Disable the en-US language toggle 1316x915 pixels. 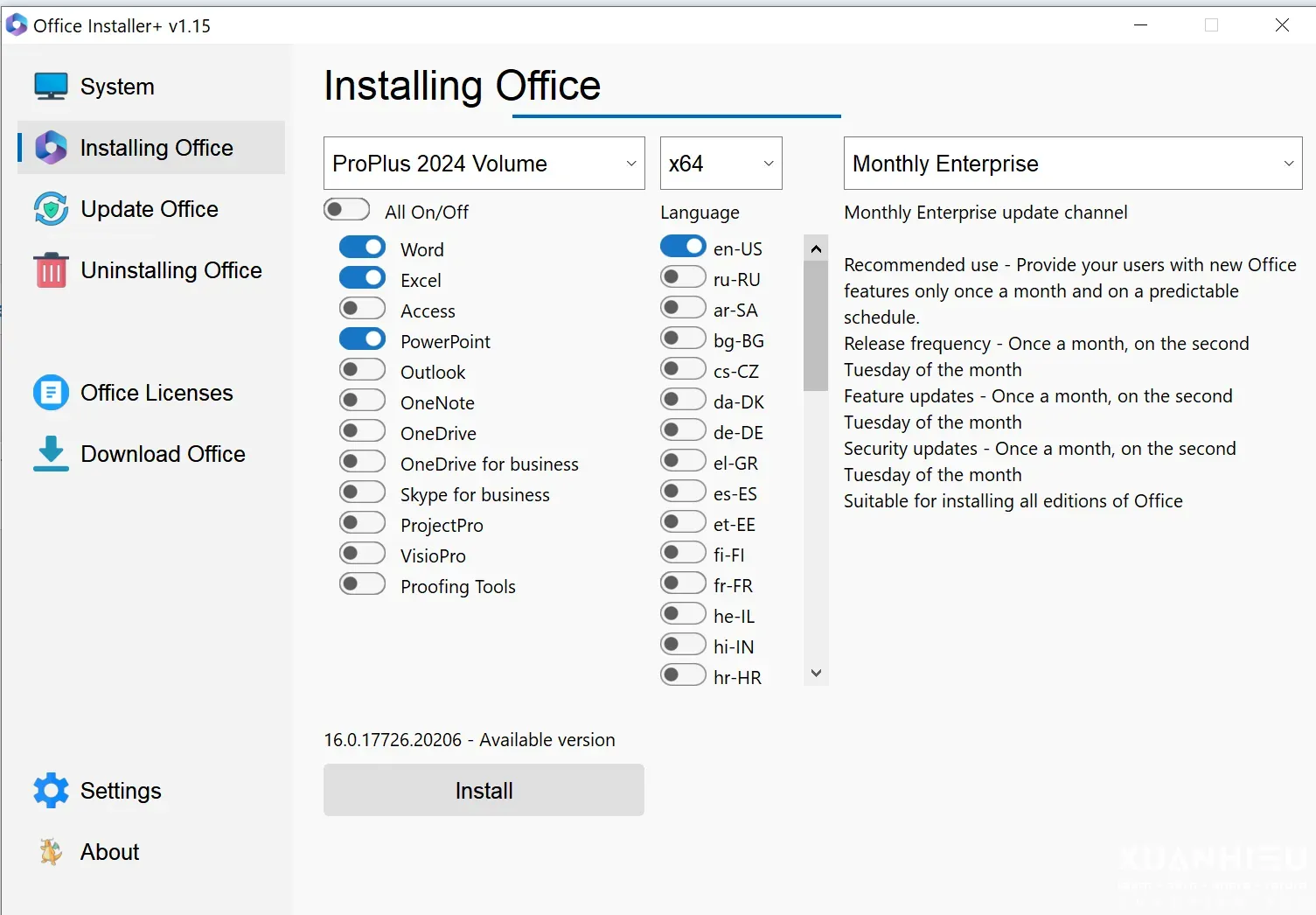point(683,247)
